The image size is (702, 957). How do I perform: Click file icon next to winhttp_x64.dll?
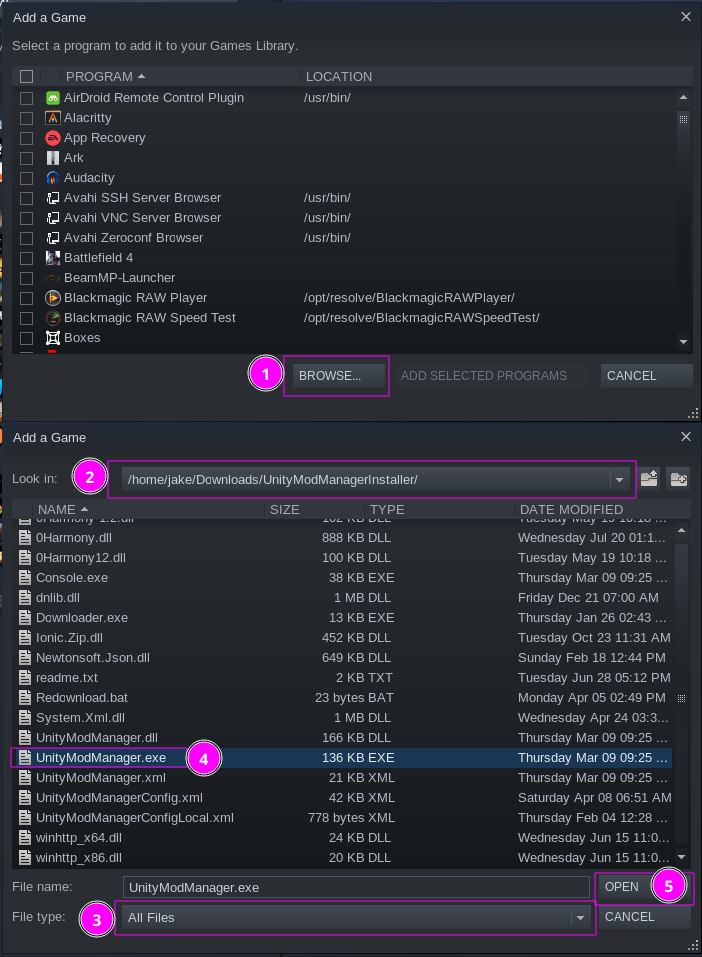click(25, 837)
